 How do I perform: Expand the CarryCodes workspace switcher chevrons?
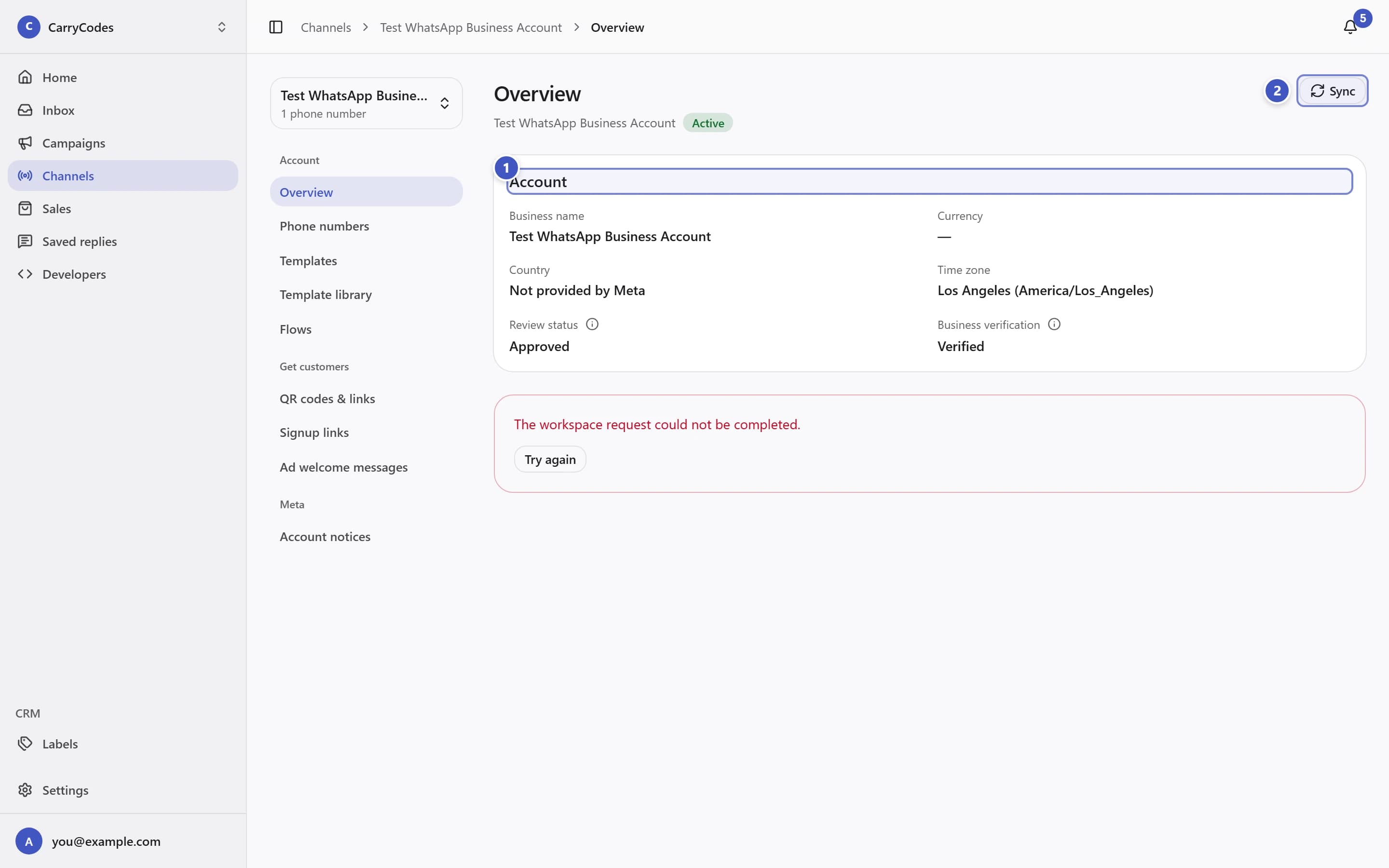(221, 27)
